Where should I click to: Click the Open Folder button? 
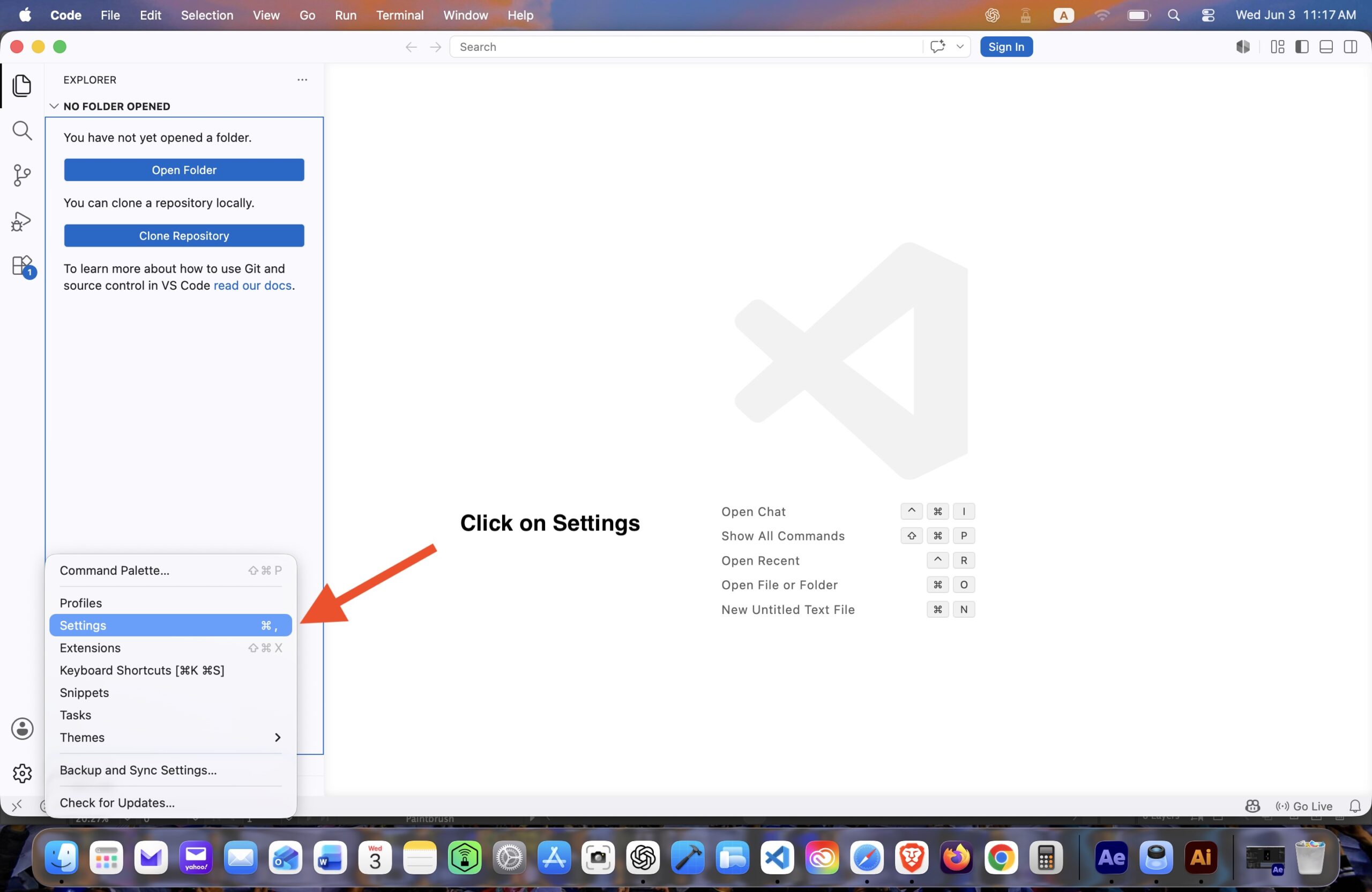click(184, 170)
